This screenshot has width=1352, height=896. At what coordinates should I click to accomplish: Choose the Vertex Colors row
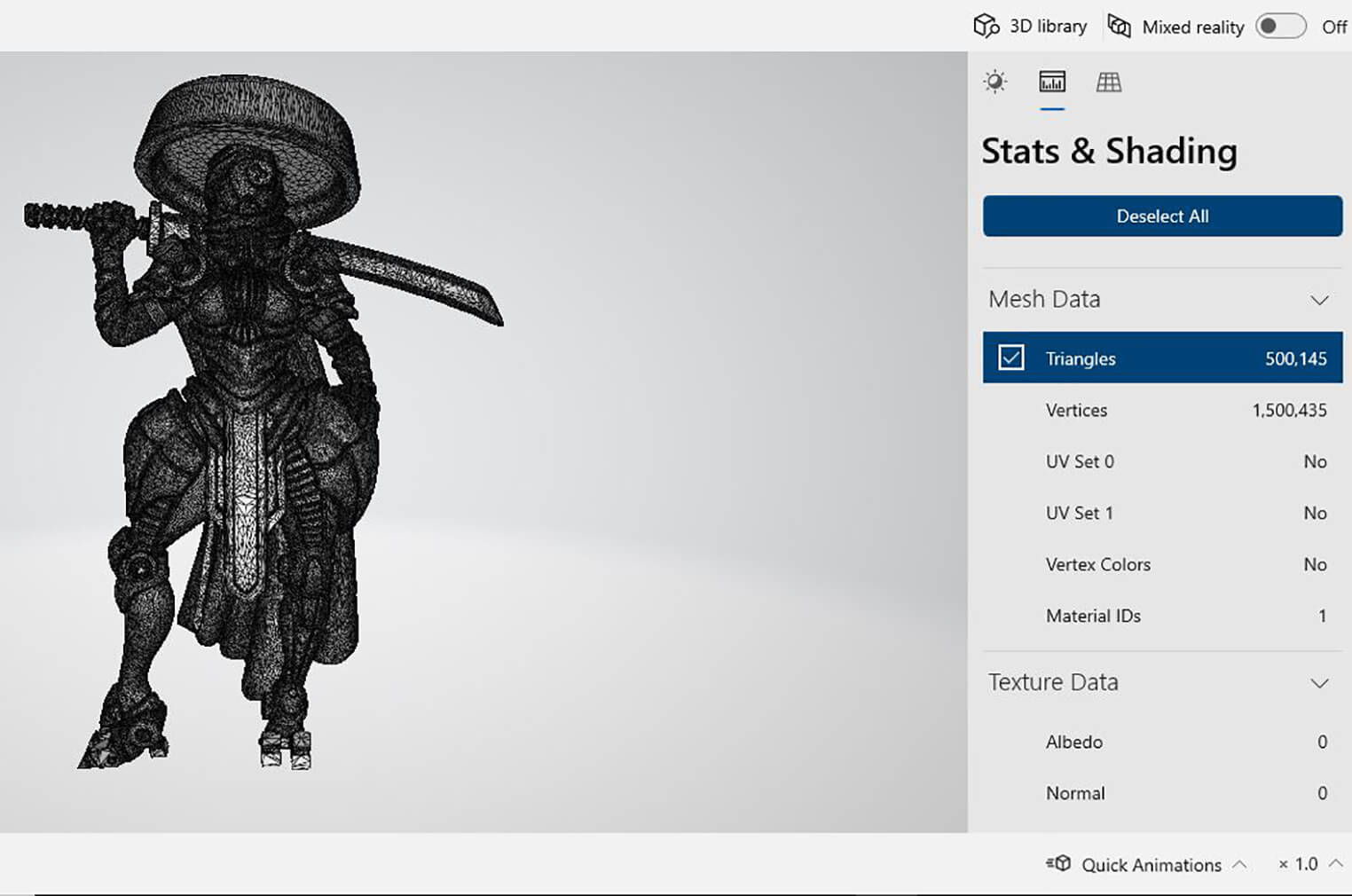tap(1162, 564)
